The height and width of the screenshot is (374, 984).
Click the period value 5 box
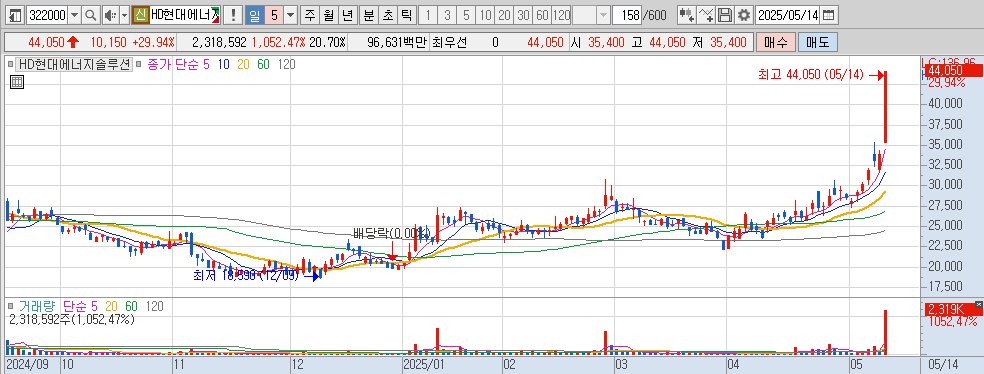[x=274, y=14]
